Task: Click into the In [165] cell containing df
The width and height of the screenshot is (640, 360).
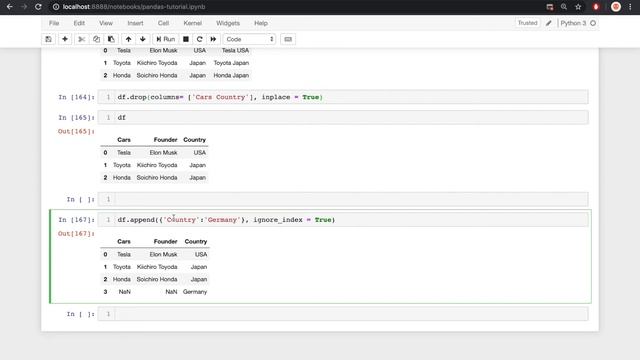Action: 343,118
